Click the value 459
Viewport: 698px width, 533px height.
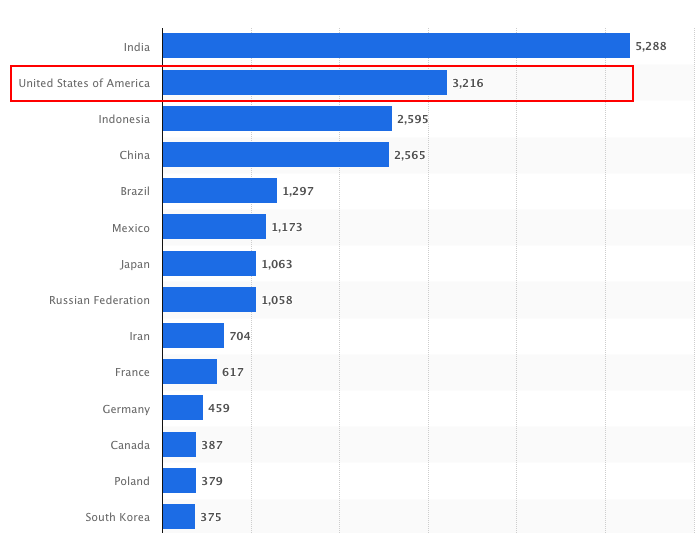pos(219,408)
